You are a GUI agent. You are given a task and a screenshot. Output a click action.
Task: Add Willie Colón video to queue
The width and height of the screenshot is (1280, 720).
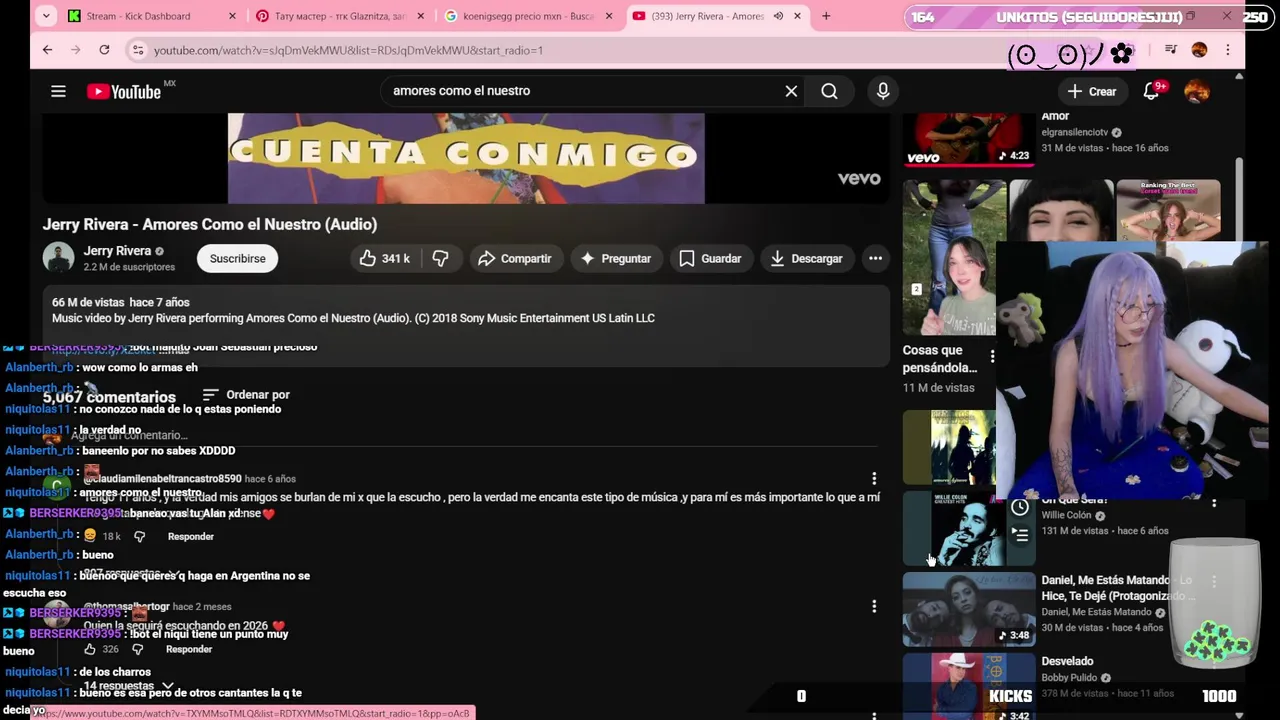[1019, 536]
